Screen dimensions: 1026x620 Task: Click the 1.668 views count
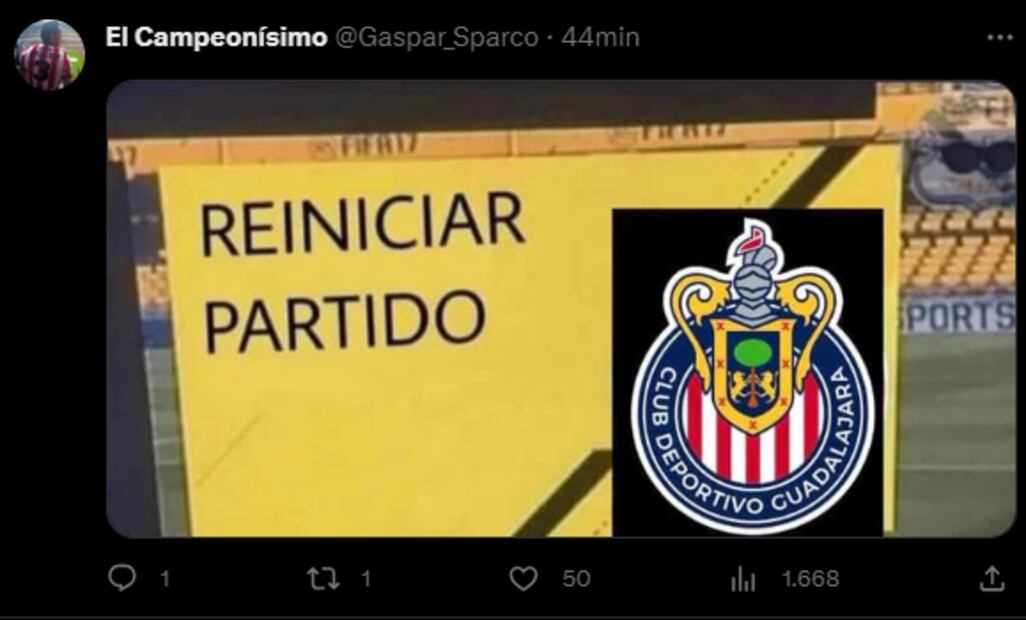point(811,579)
